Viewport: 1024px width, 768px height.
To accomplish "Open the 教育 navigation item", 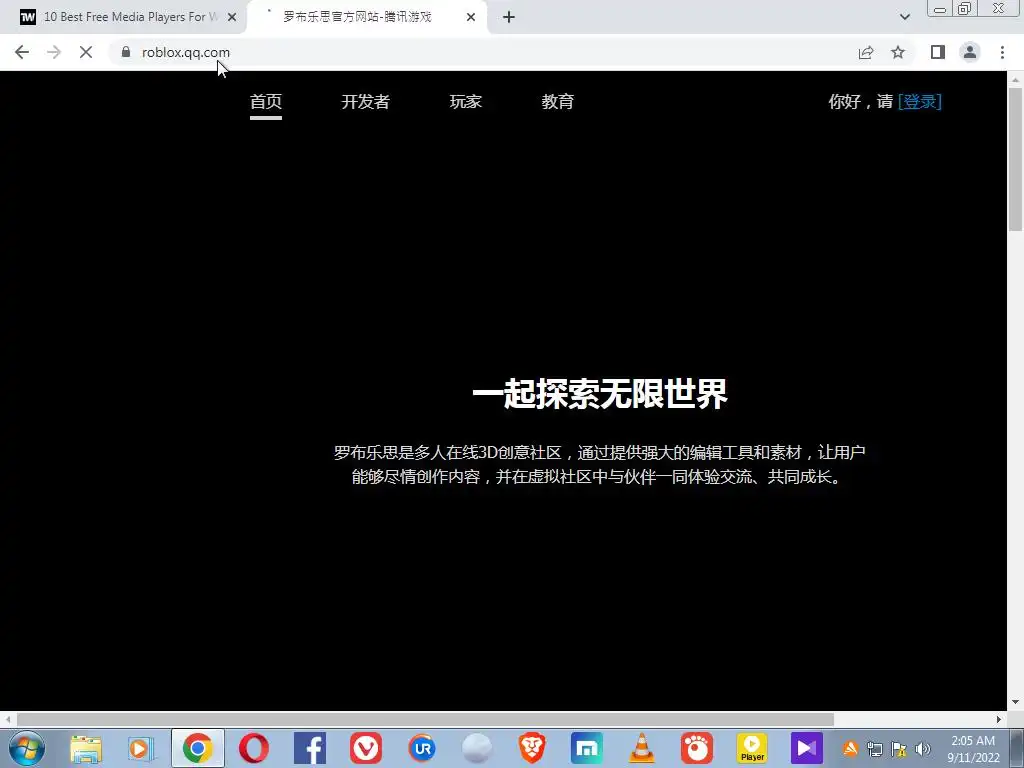I will [558, 102].
